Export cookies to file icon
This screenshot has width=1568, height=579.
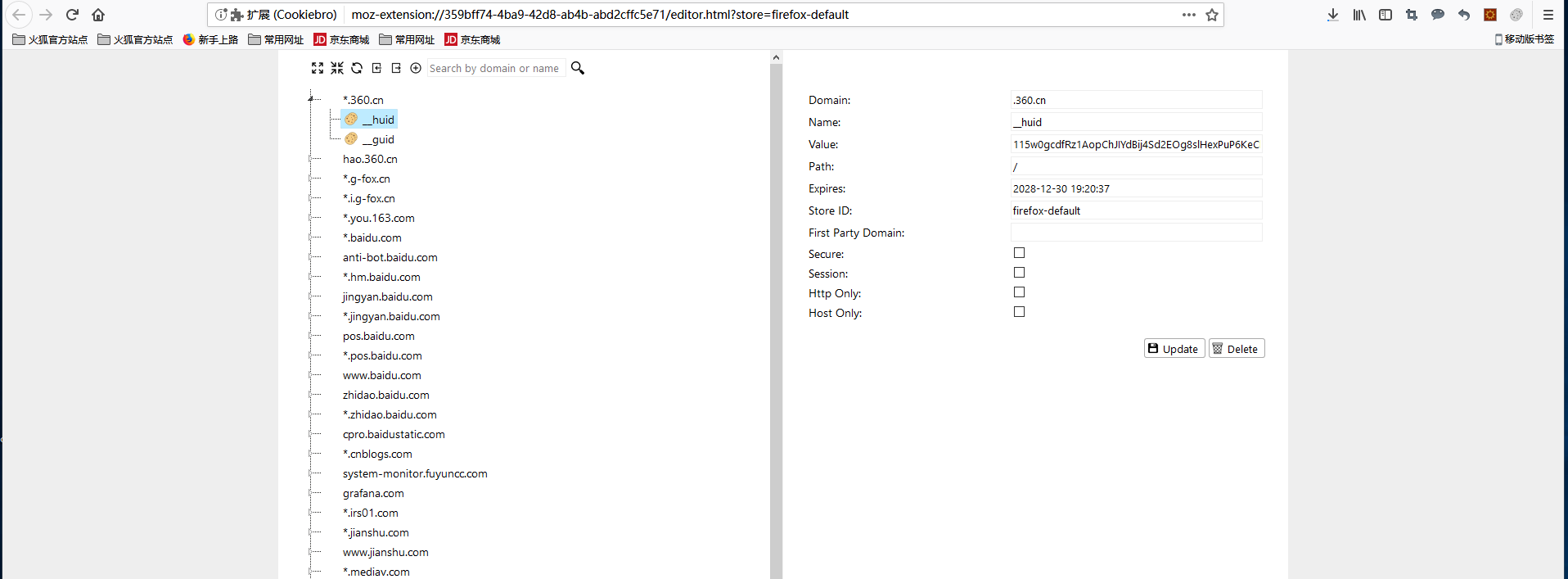click(x=396, y=68)
